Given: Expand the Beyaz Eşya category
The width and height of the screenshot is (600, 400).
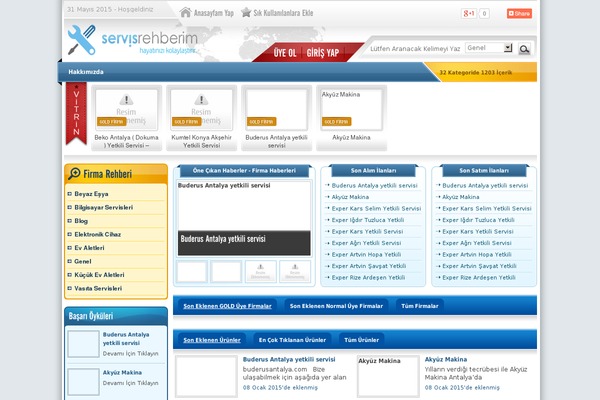Looking at the screenshot, I should (91, 194).
